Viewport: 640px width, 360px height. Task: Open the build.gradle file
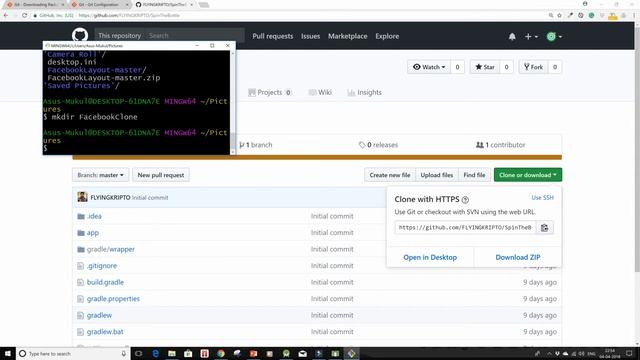(x=105, y=282)
